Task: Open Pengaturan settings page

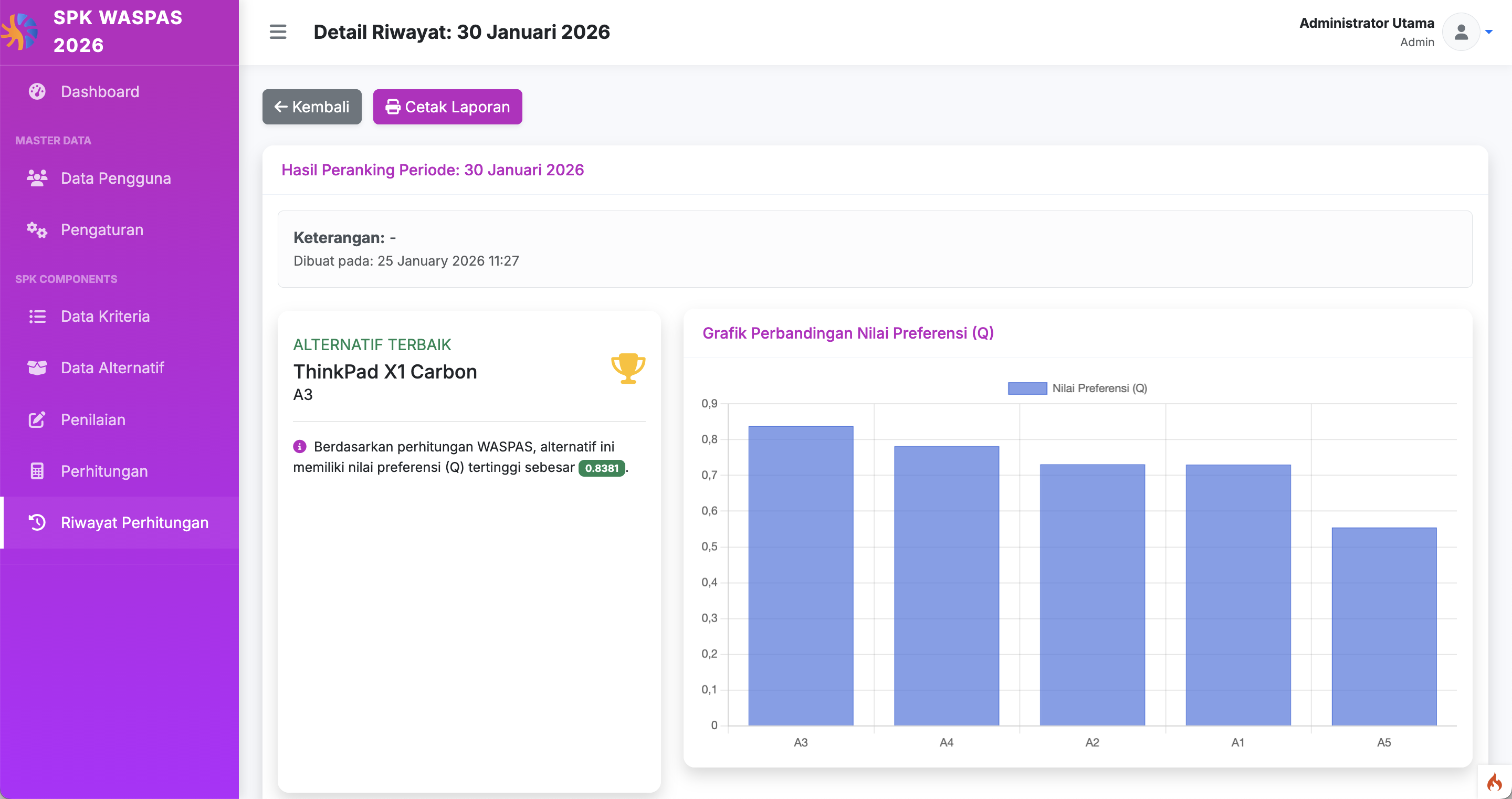Action: click(119, 229)
